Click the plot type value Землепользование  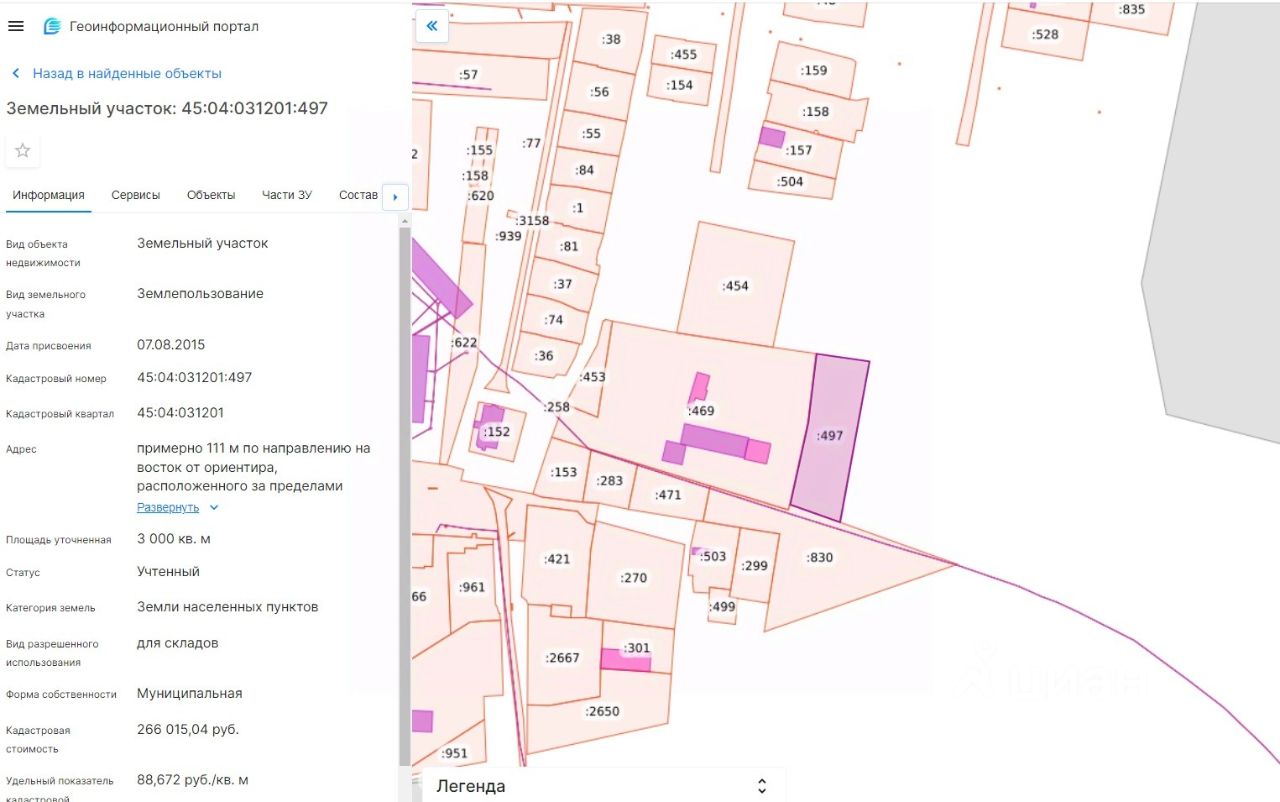pos(200,294)
